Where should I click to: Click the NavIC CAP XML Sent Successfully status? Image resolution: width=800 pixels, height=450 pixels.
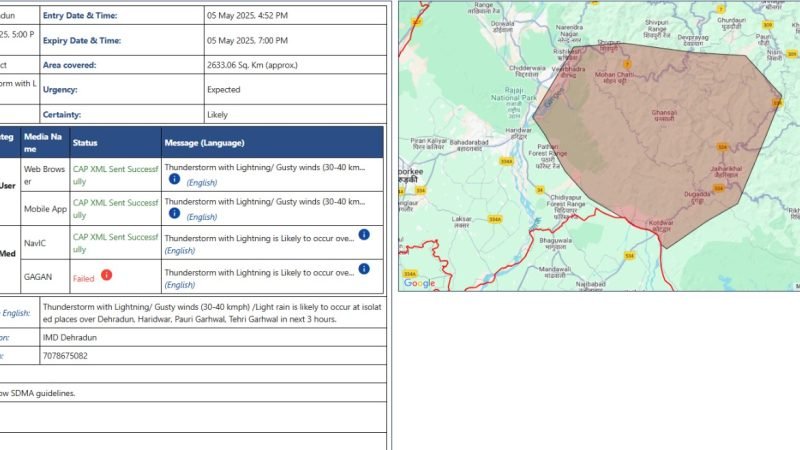click(115, 243)
